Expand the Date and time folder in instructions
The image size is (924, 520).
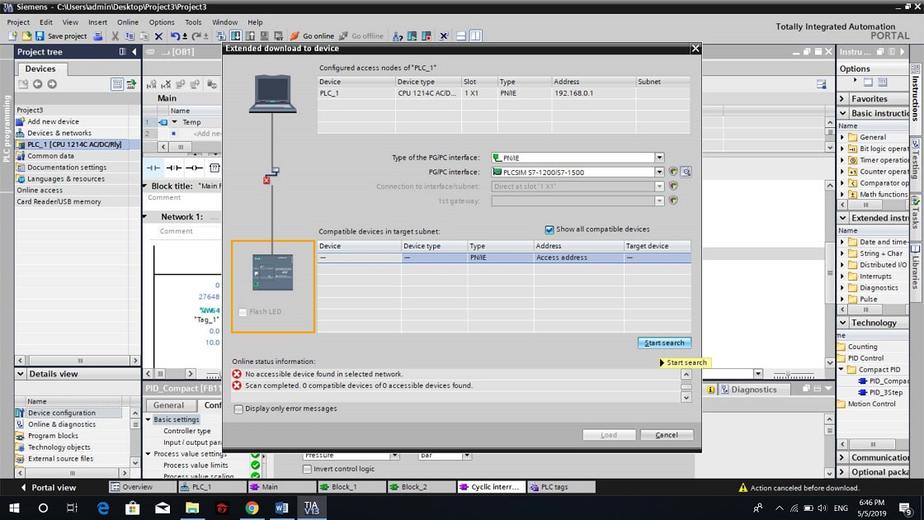click(843, 242)
